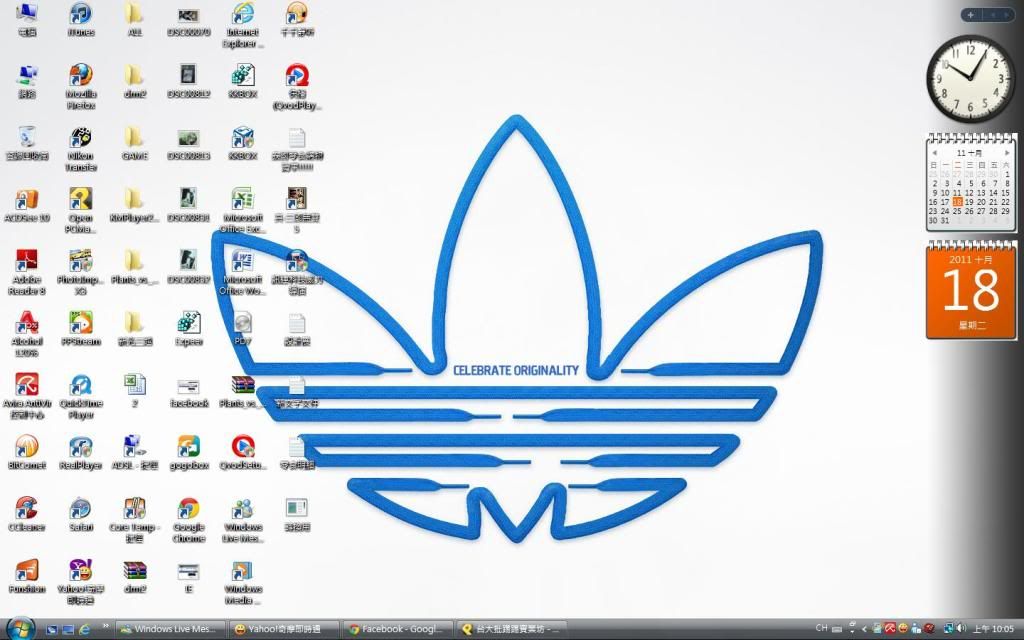Viewport: 1024px width, 640px height.
Task: Open the iTunes desktop shortcut
Action: pyautogui.click(x=81, y=15)
